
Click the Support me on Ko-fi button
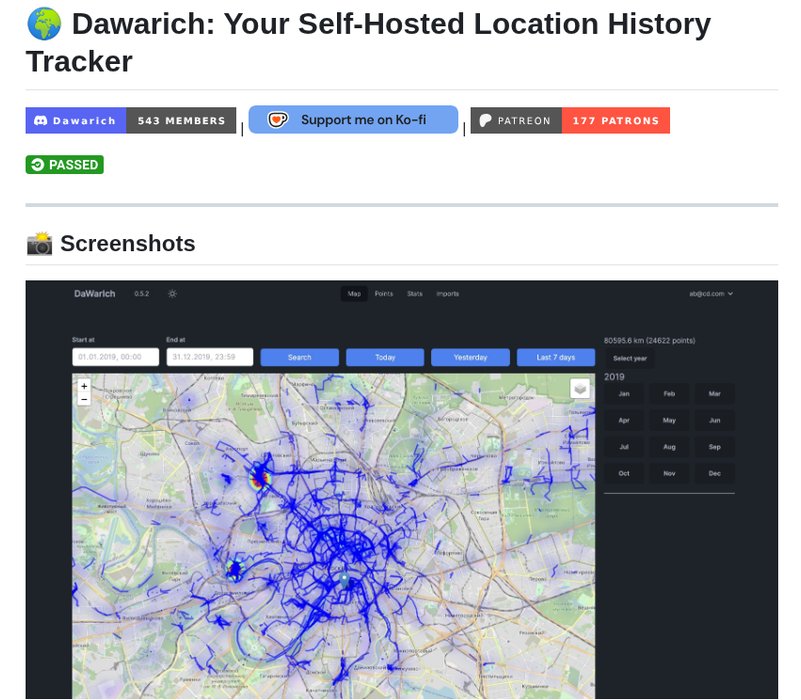coord(353,120)
